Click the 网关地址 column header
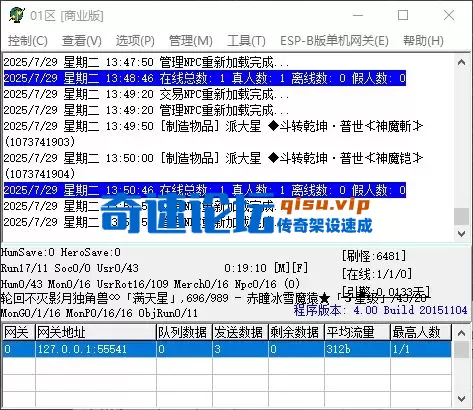473x410 pixels. click(96, 332)
